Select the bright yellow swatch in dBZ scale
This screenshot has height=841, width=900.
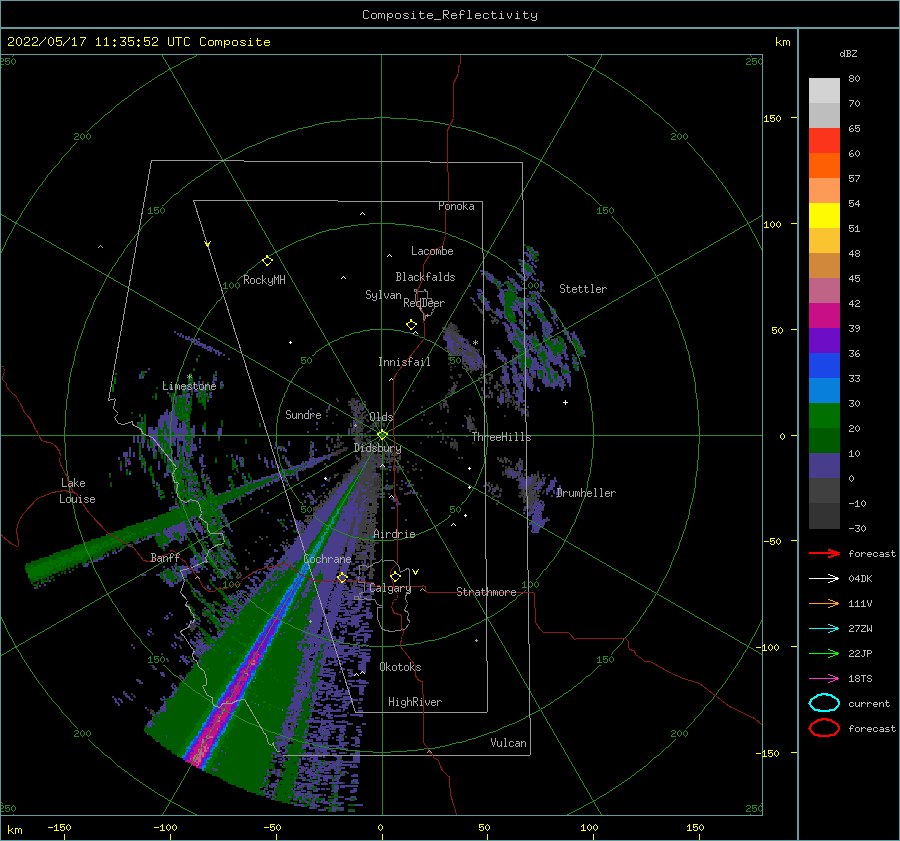click(824, 216)
